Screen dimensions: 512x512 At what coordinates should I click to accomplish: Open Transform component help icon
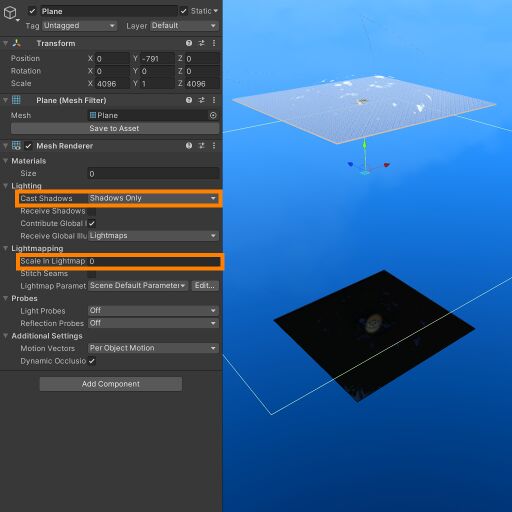click(x=189, y=43)
